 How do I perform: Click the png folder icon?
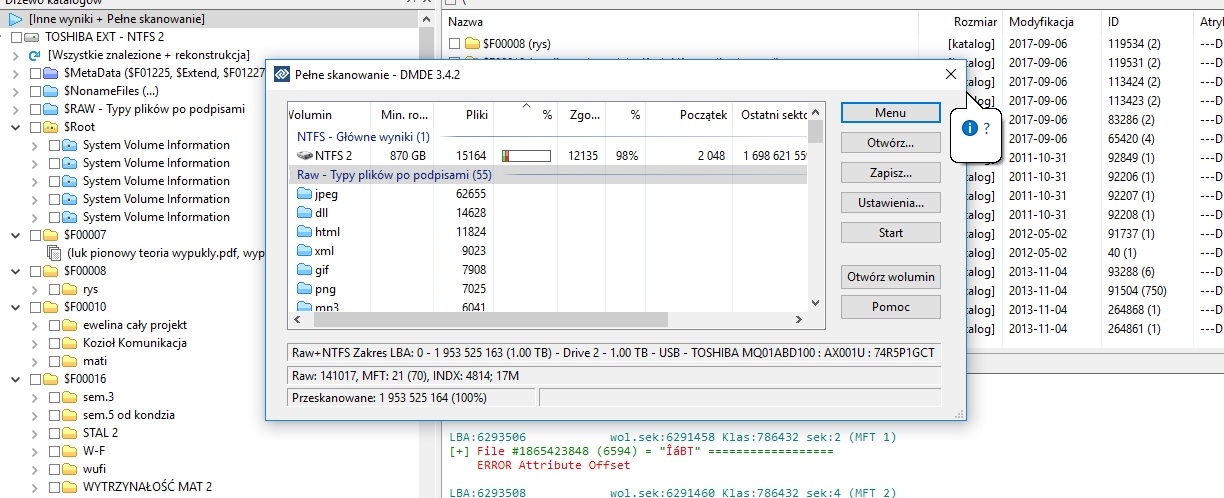(x=305, y=289)
